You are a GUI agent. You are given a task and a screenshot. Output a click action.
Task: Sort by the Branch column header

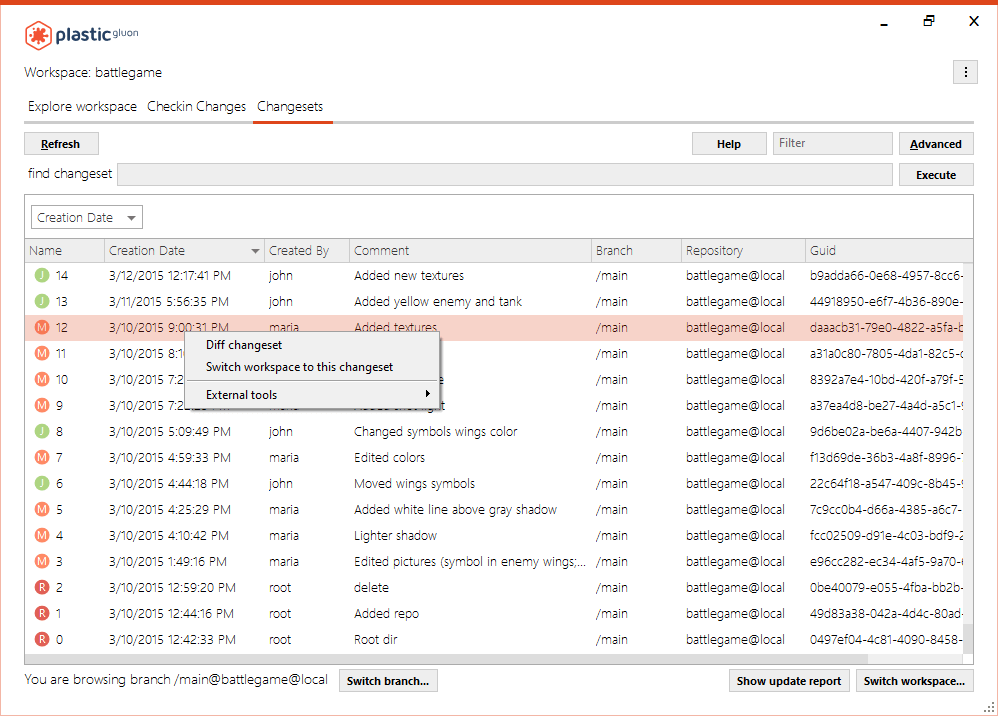tap(636, 251)
